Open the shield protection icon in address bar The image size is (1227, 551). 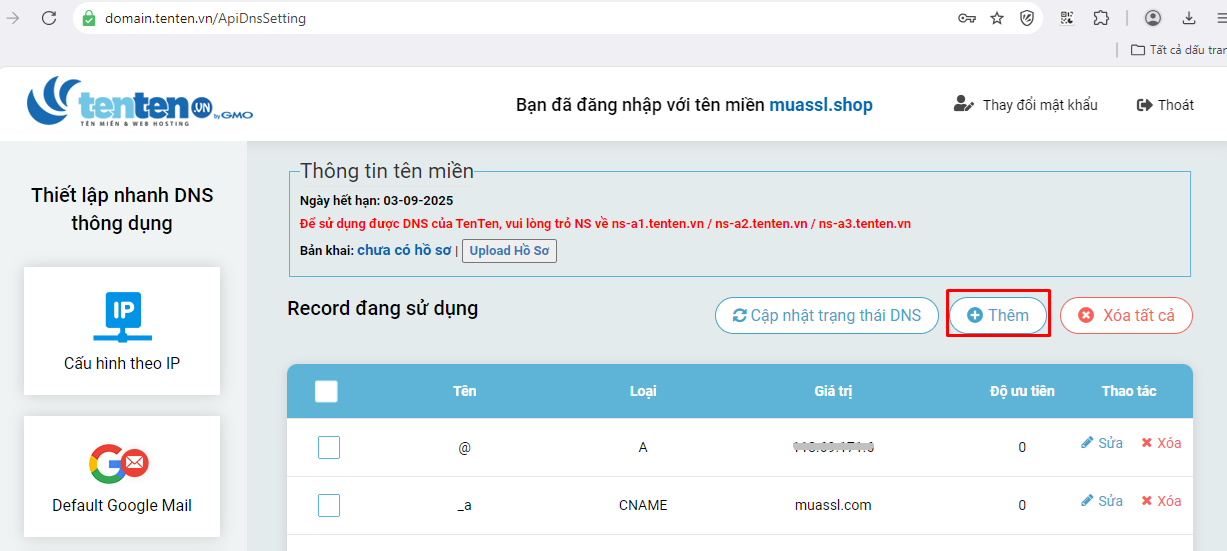point(1026,18)
